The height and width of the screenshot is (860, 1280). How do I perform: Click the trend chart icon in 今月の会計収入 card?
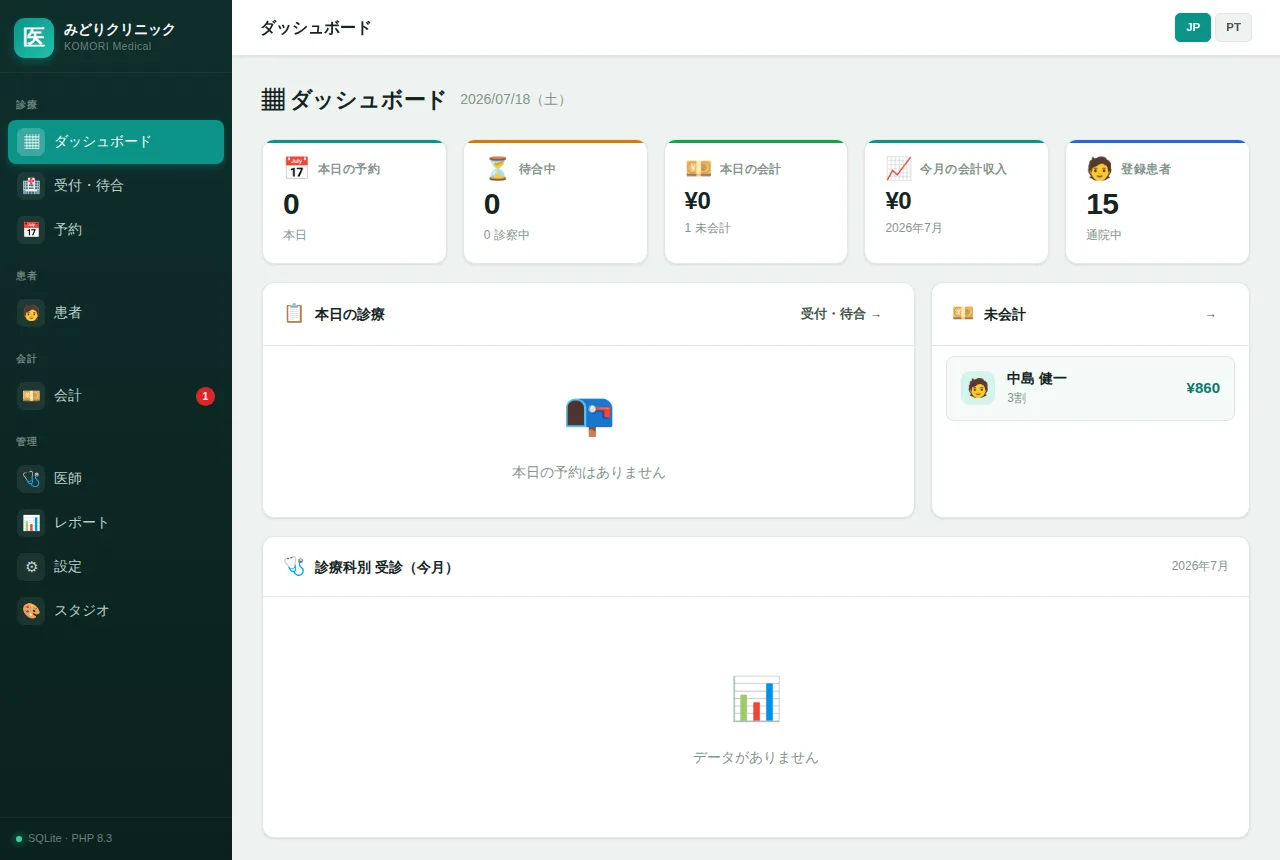pos(898,168)
